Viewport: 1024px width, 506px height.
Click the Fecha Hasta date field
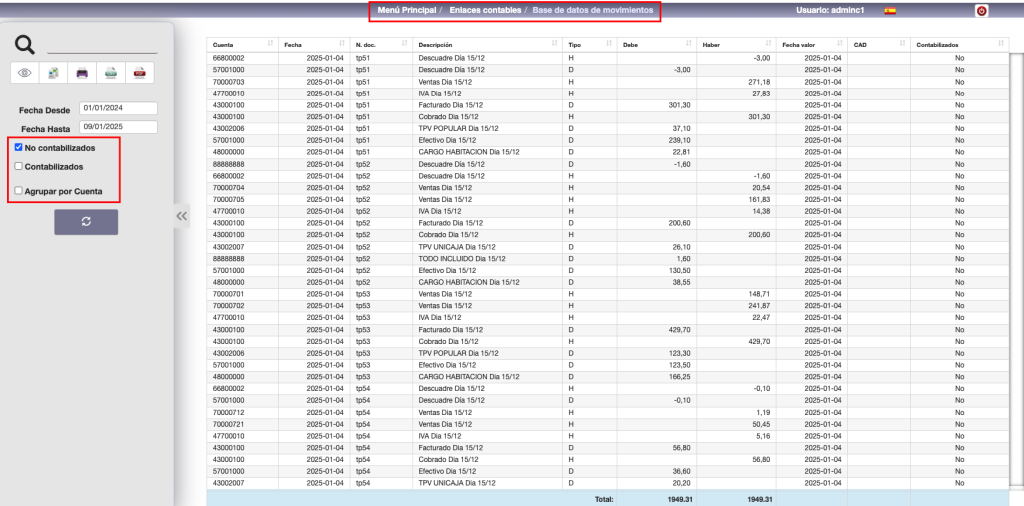coord(118,128)
